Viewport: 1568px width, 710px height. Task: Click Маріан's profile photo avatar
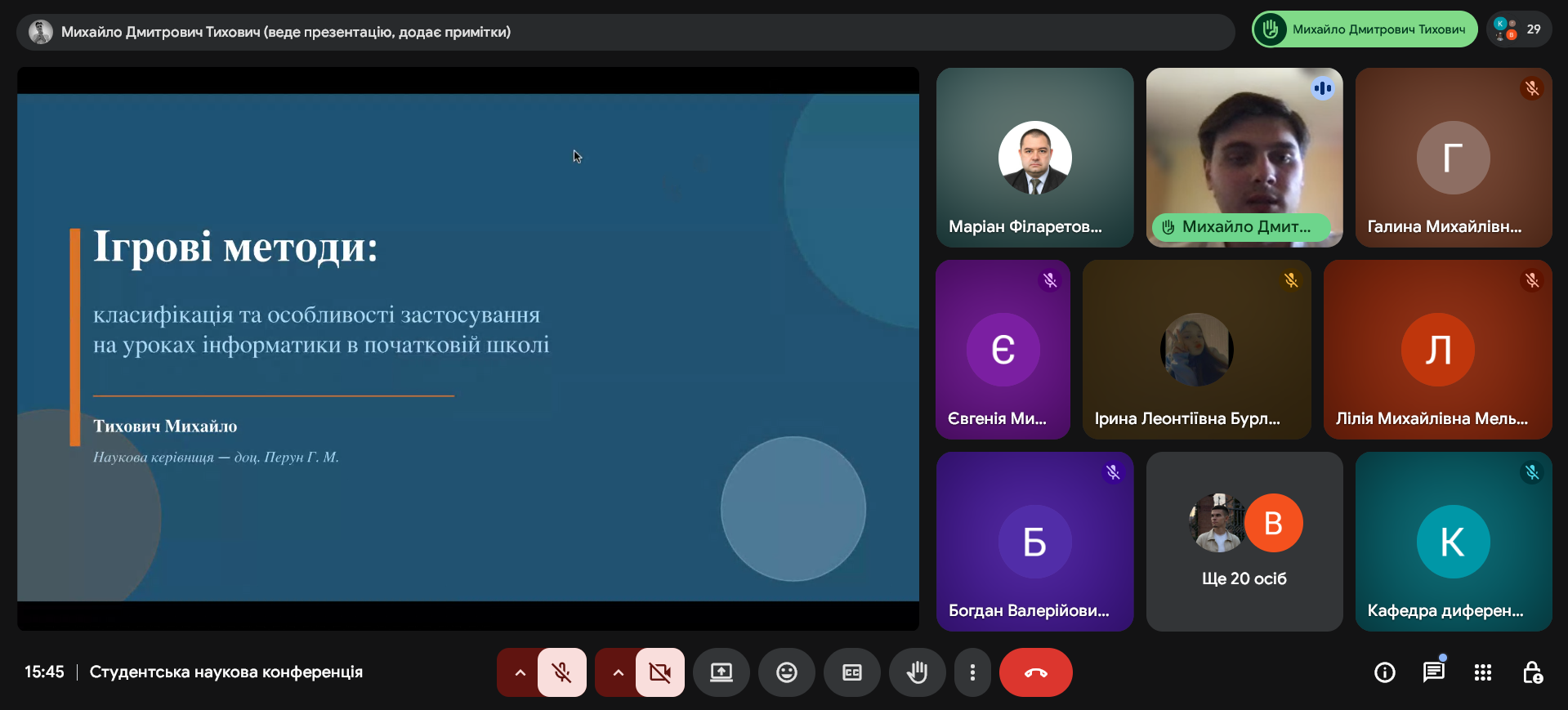click(1035, 158)
